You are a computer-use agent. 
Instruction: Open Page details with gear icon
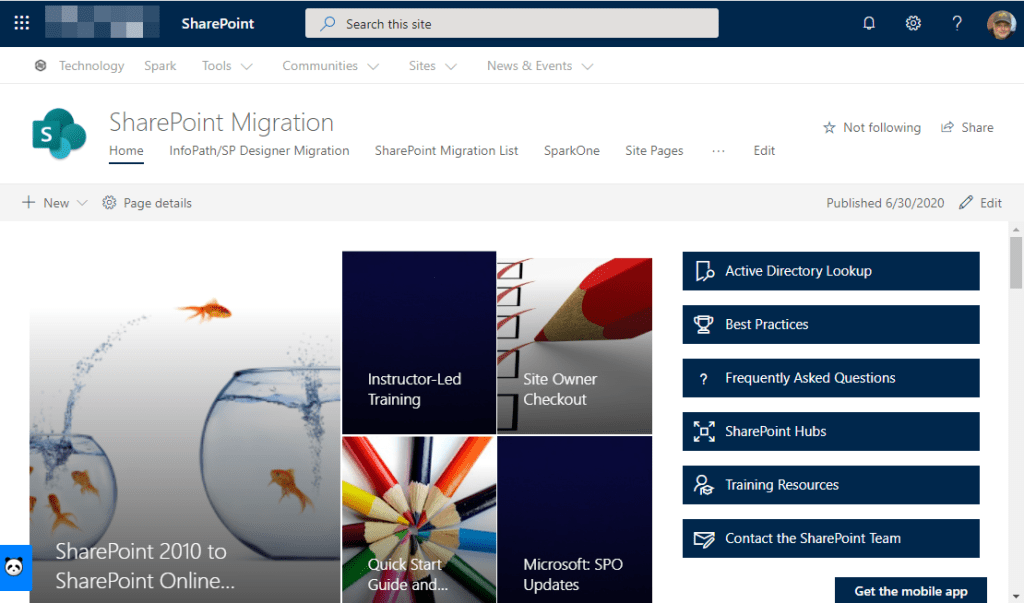pos(147,203)
